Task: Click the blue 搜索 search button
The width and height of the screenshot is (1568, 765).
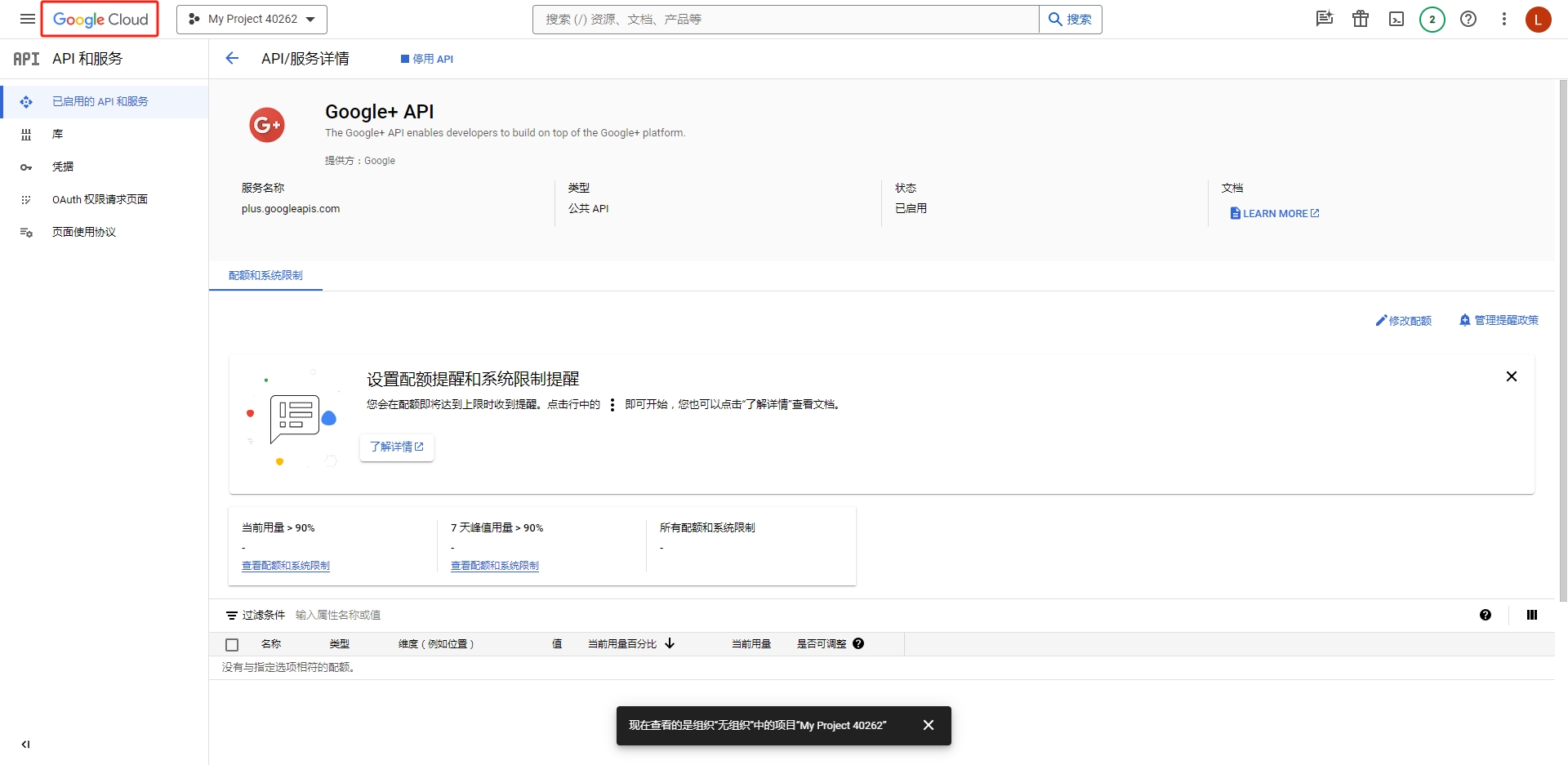Action: 1071,19
